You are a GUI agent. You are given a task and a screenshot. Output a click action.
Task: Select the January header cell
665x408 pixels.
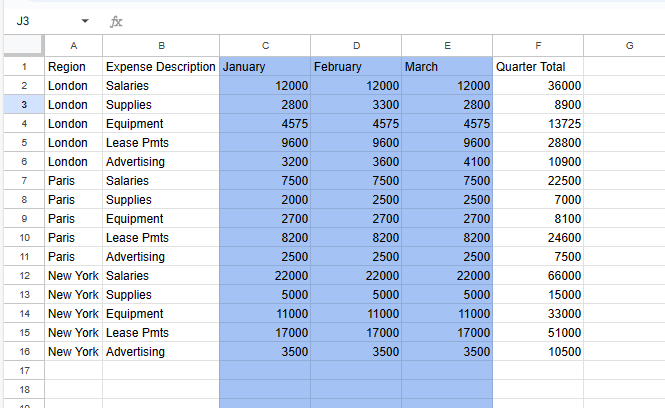tap(265, 67)
